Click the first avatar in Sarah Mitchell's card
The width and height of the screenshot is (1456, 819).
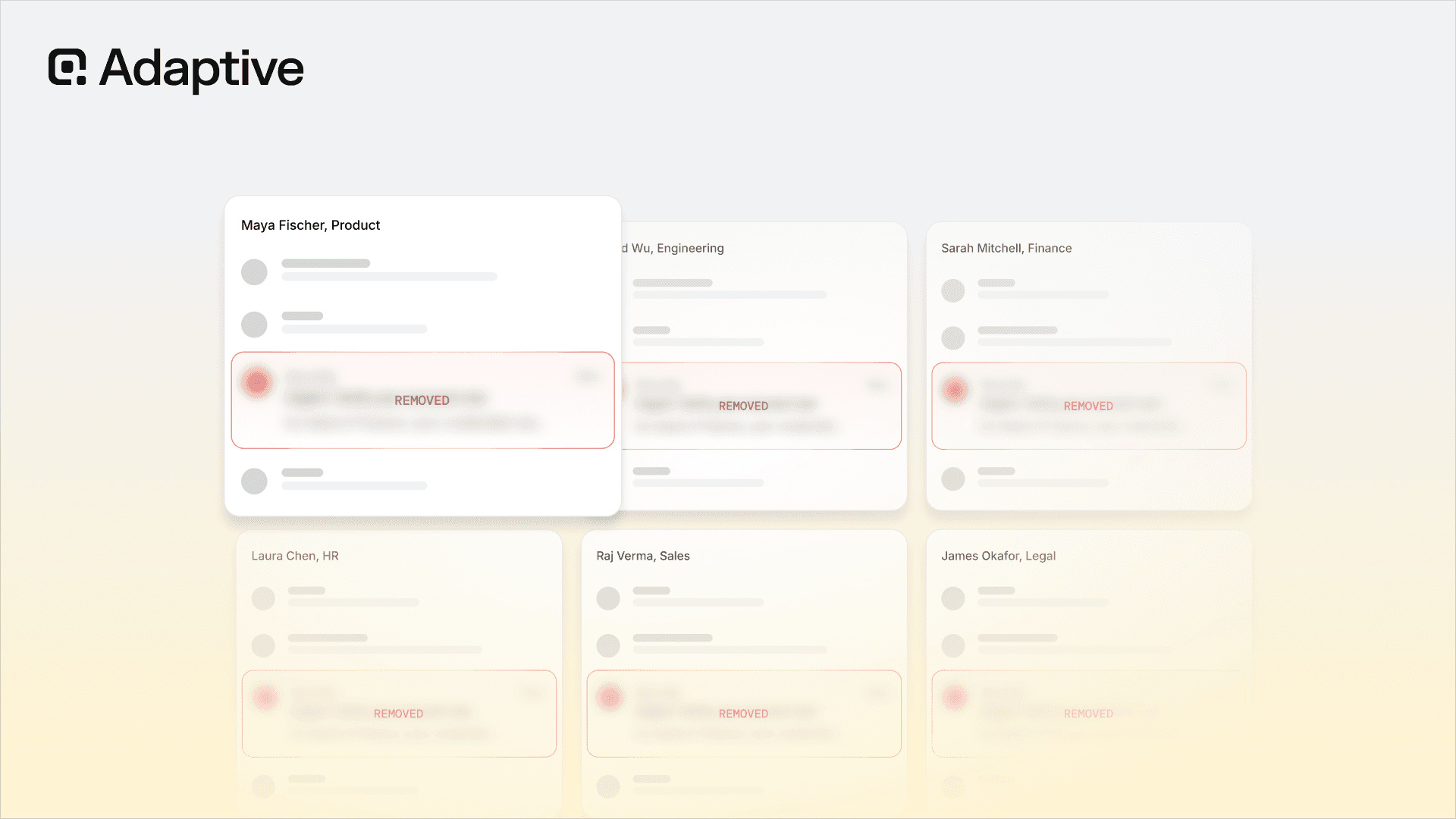pos(953,290)
